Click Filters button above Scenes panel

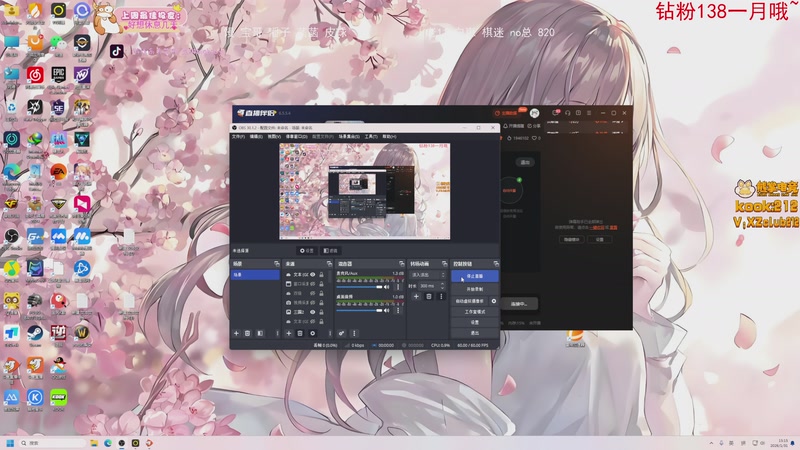pos(331,251)
